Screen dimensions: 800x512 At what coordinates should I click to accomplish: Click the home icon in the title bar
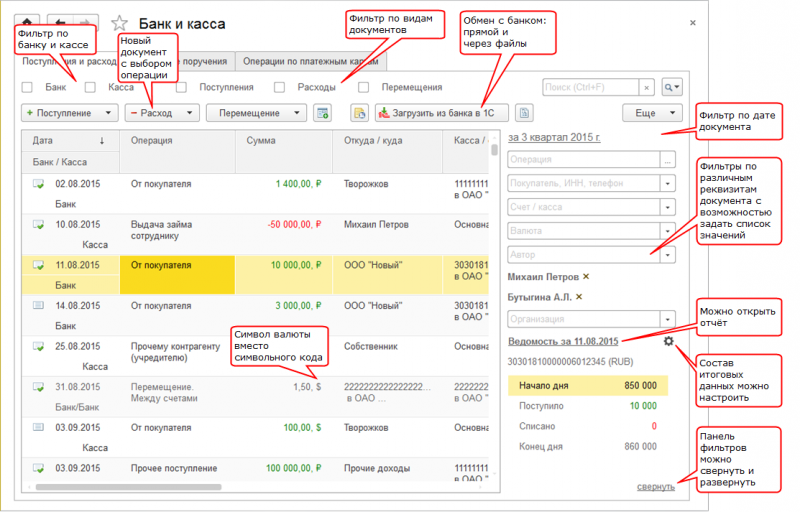click(x=30, y=23)
